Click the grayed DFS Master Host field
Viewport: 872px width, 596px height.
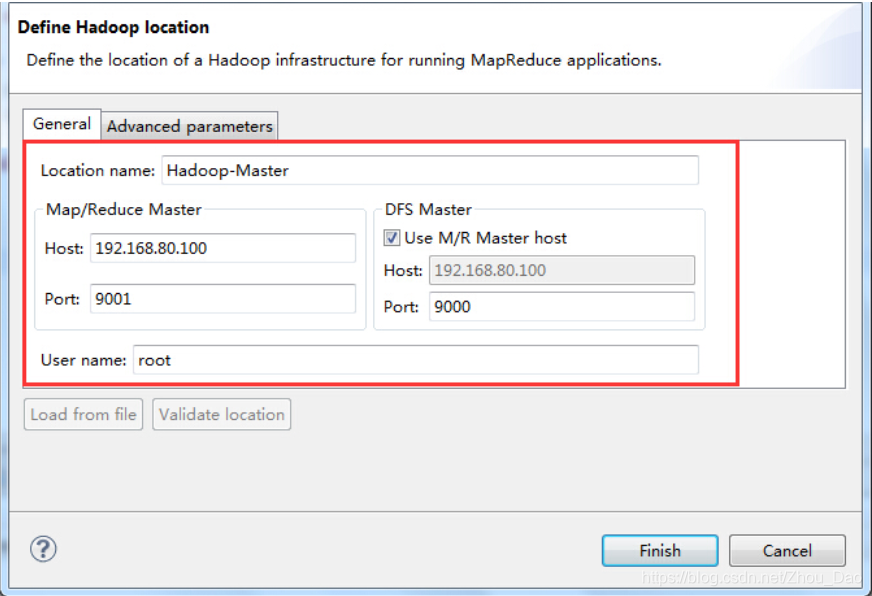tap(560, 270)
